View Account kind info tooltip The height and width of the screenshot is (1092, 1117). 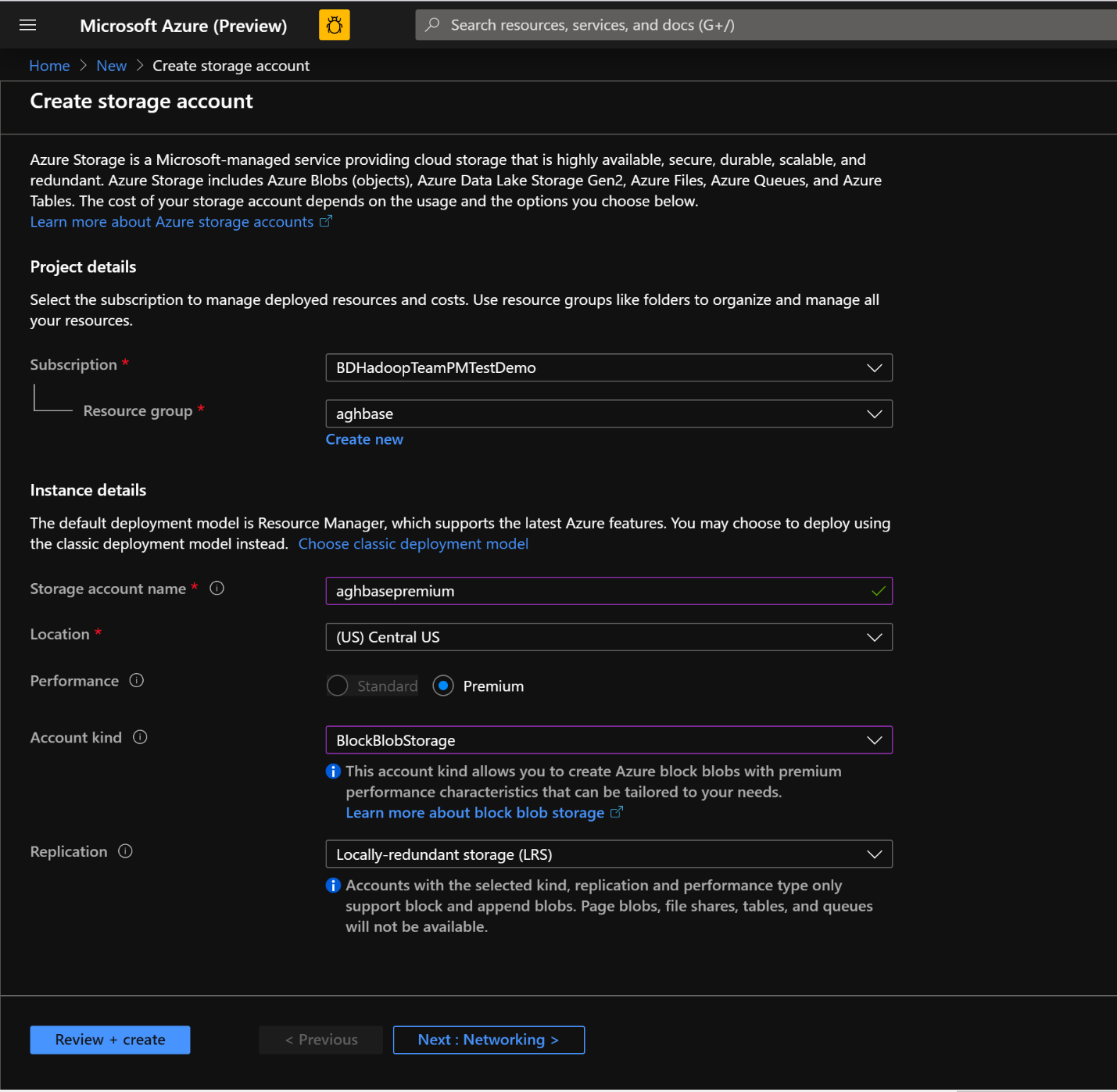pos(140,736)
